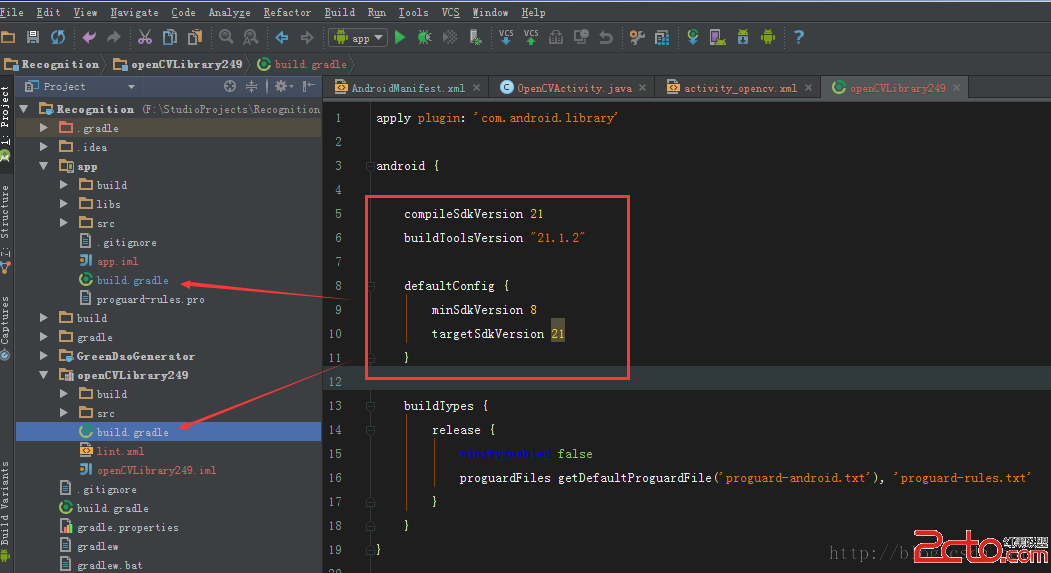The image size is (1051, 573).
Task: Click the Help question mark icon
Action: coord(798,38)
